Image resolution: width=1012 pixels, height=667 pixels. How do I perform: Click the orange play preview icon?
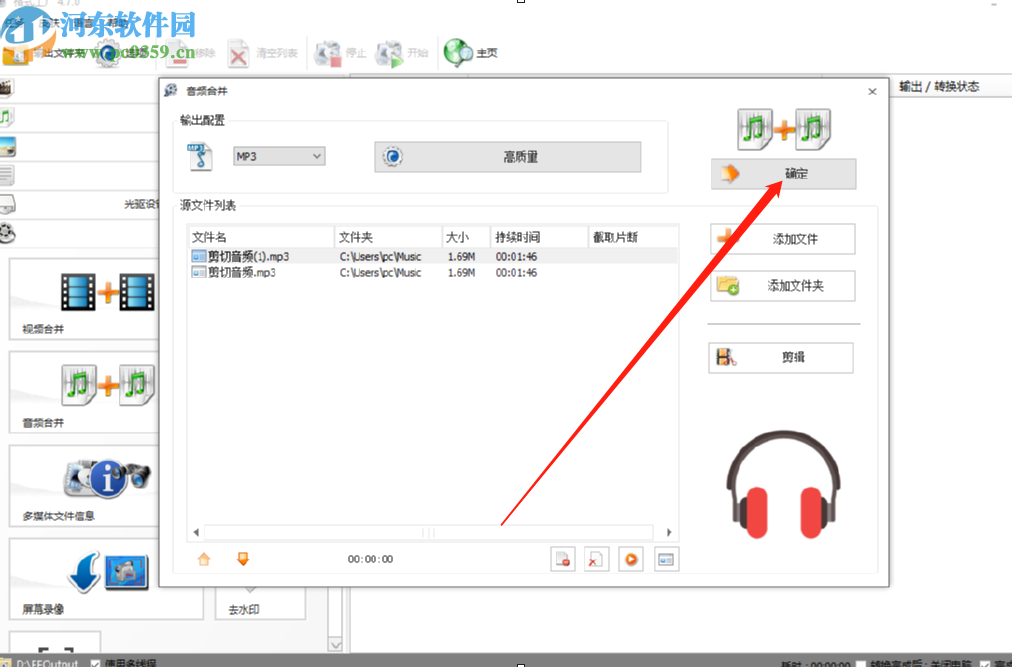630,559
